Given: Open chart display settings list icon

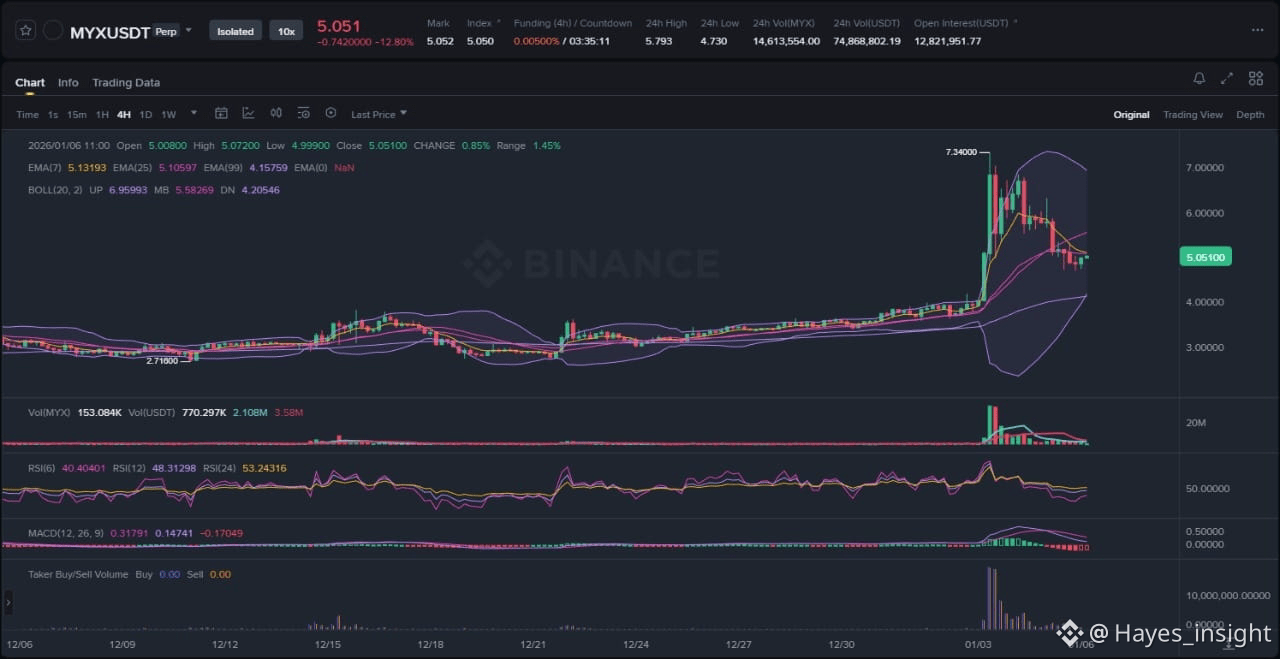Looking at the screenshot, I should (x=303, y=114).
